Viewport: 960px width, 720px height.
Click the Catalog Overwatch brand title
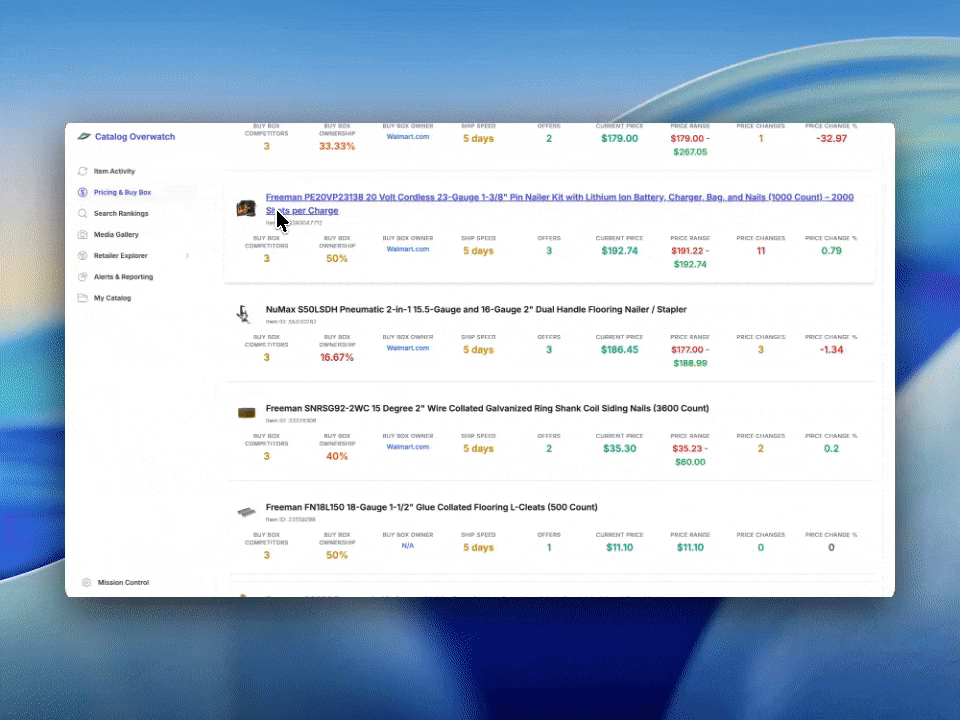pyautogui.click(x=135, y=137)
